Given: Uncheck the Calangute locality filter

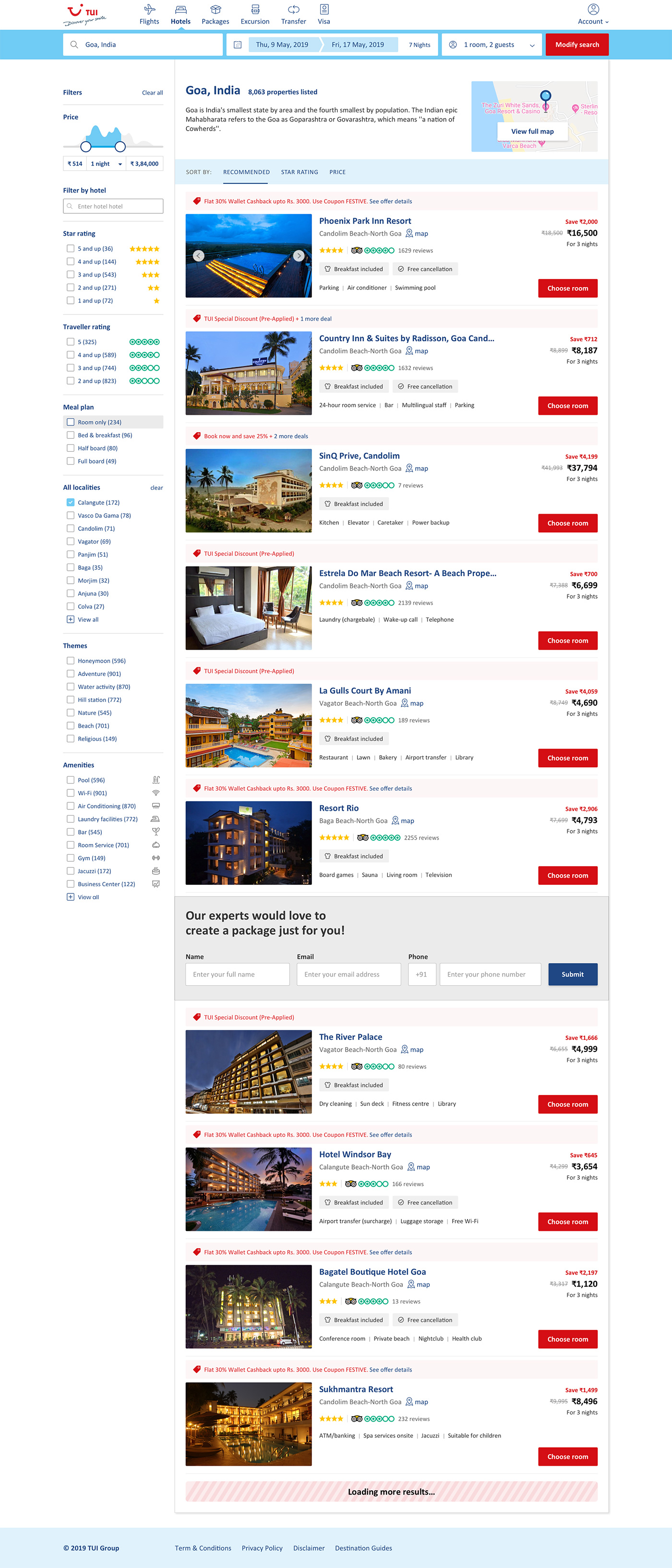Looking at the screenshot, I should tap(71, 502).
